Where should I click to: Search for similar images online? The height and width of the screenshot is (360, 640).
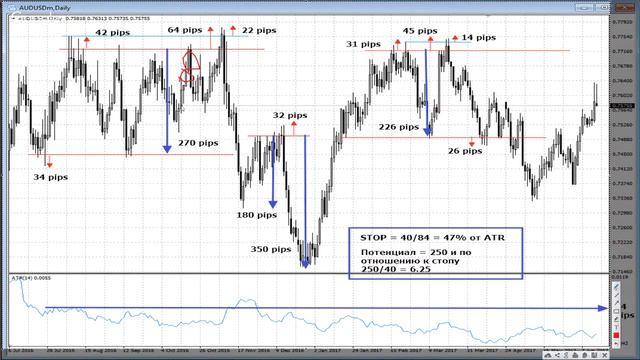(x=566, y=355)
